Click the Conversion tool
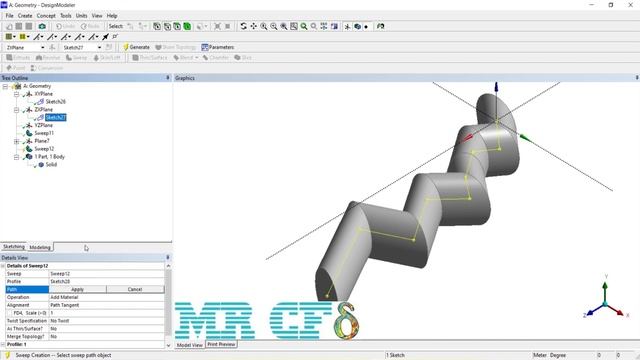Image resolution: width=640 pixels, height=360 pixels. click(x=47, y=68)
